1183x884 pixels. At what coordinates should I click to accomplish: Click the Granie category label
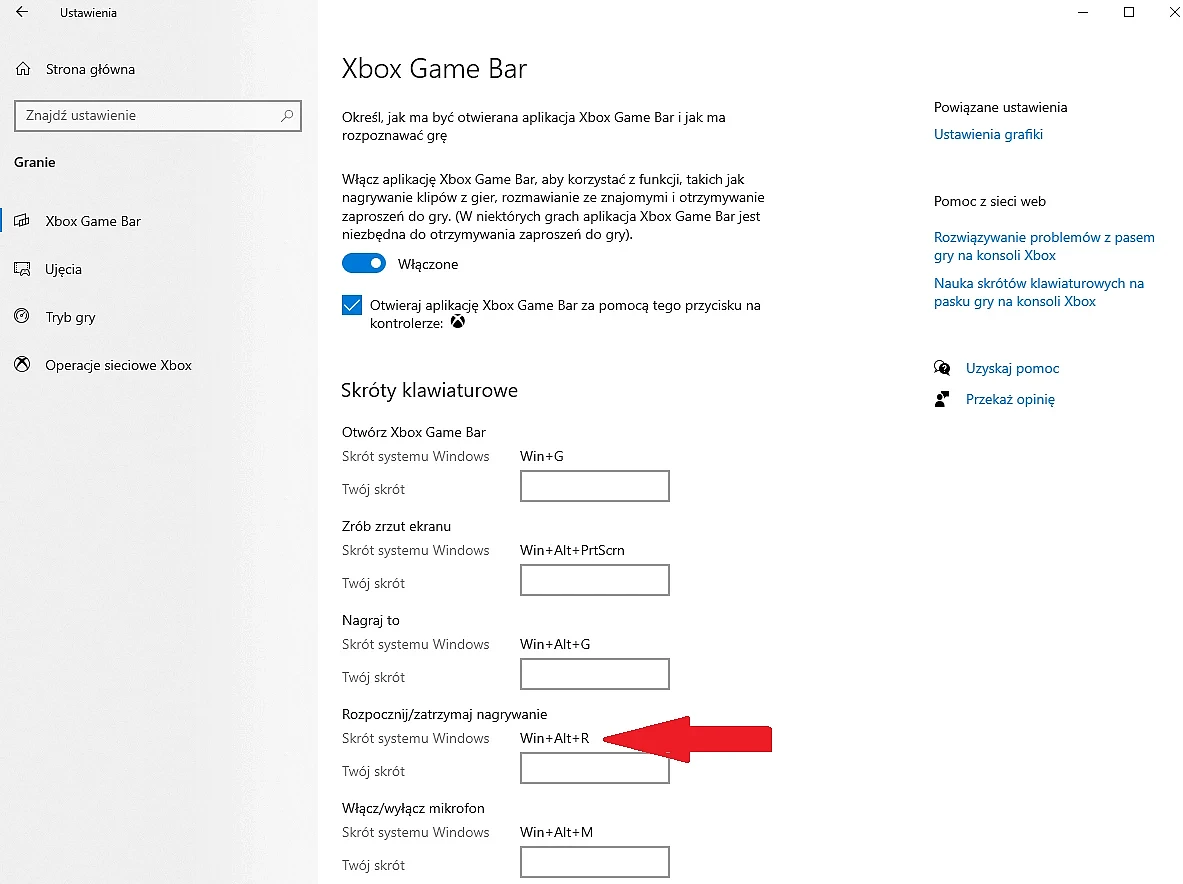click(x=35, y=162)
